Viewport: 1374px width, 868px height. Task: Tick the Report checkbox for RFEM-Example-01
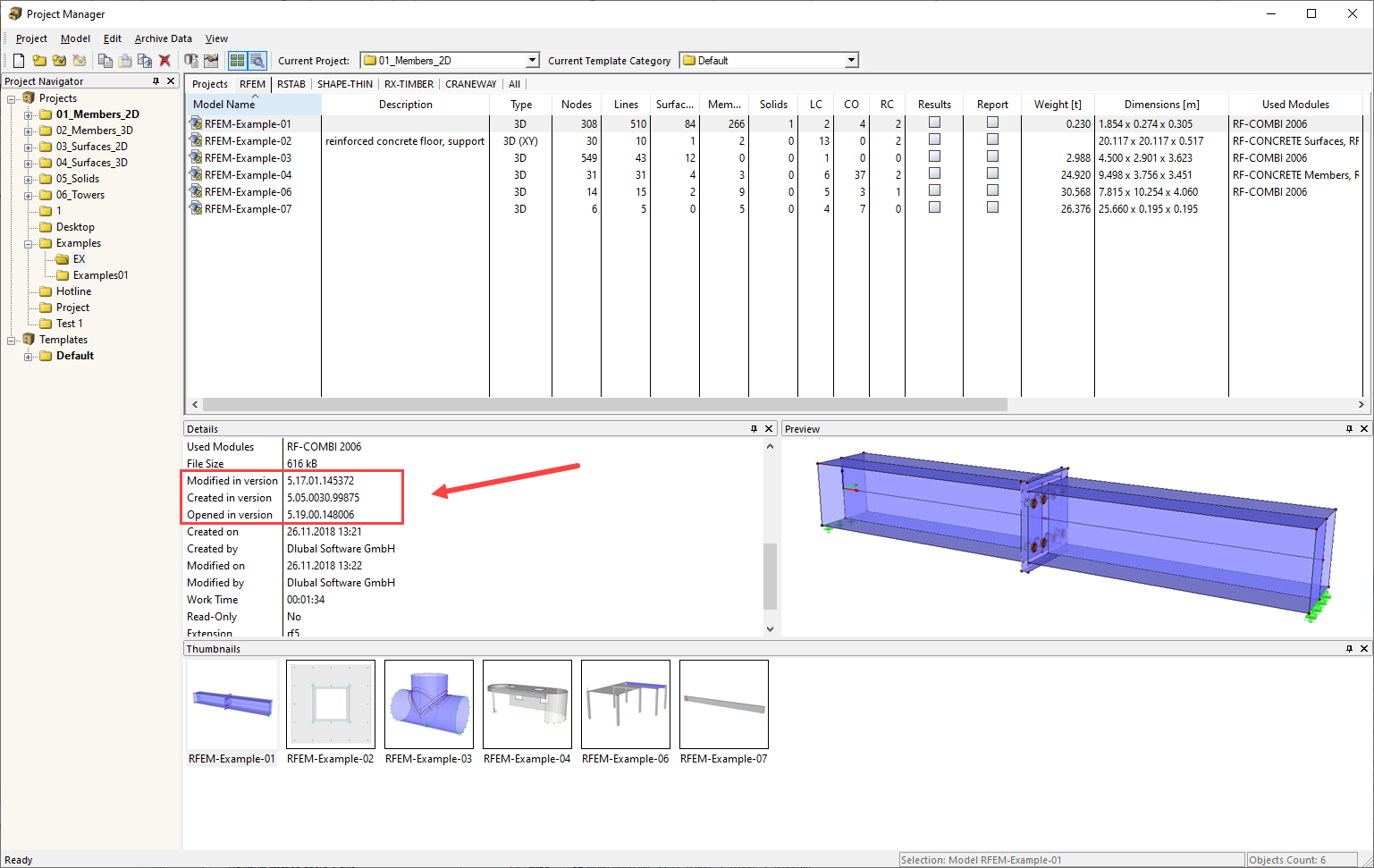tap(992, 122)
